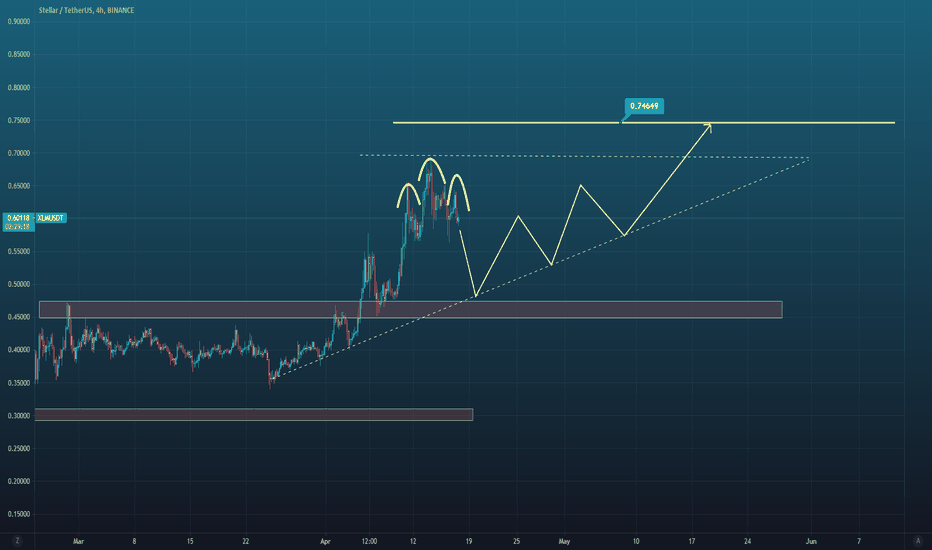Click the 0.45000 price axis label
The height and width of the screenshot is (550, 932).
click(x=18, y=317)
